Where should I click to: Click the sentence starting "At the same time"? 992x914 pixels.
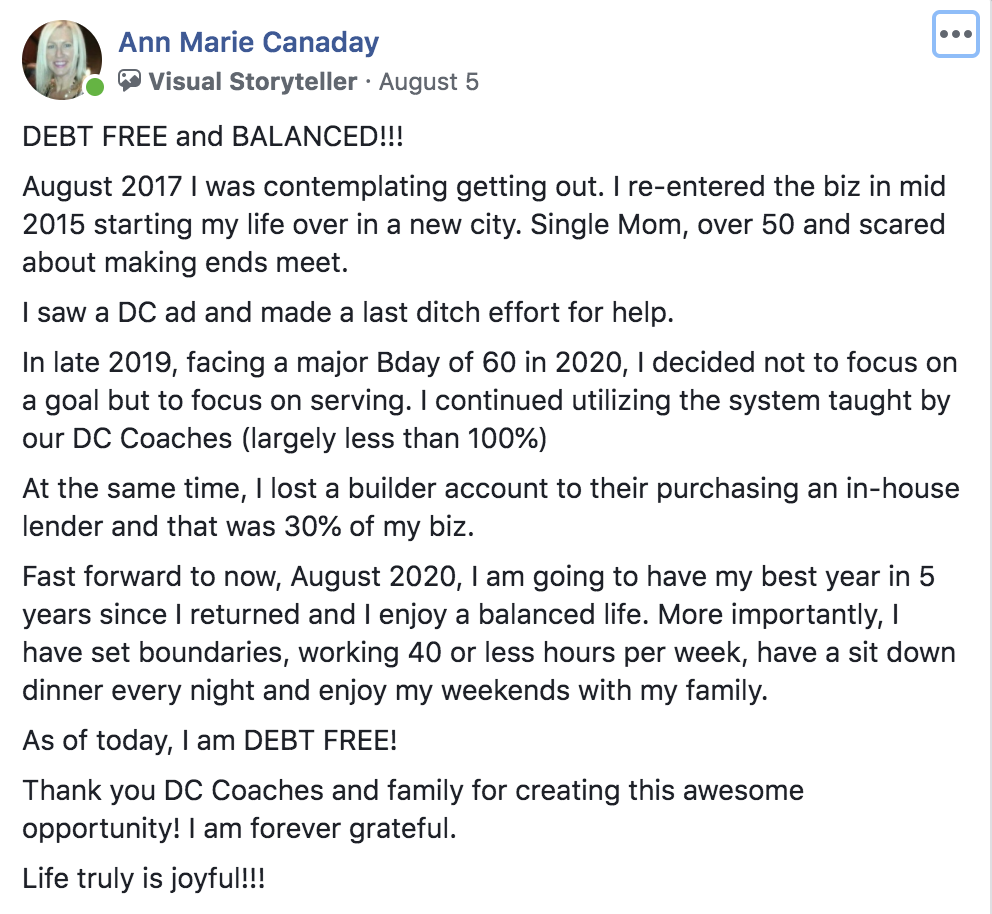click(490, 509)
